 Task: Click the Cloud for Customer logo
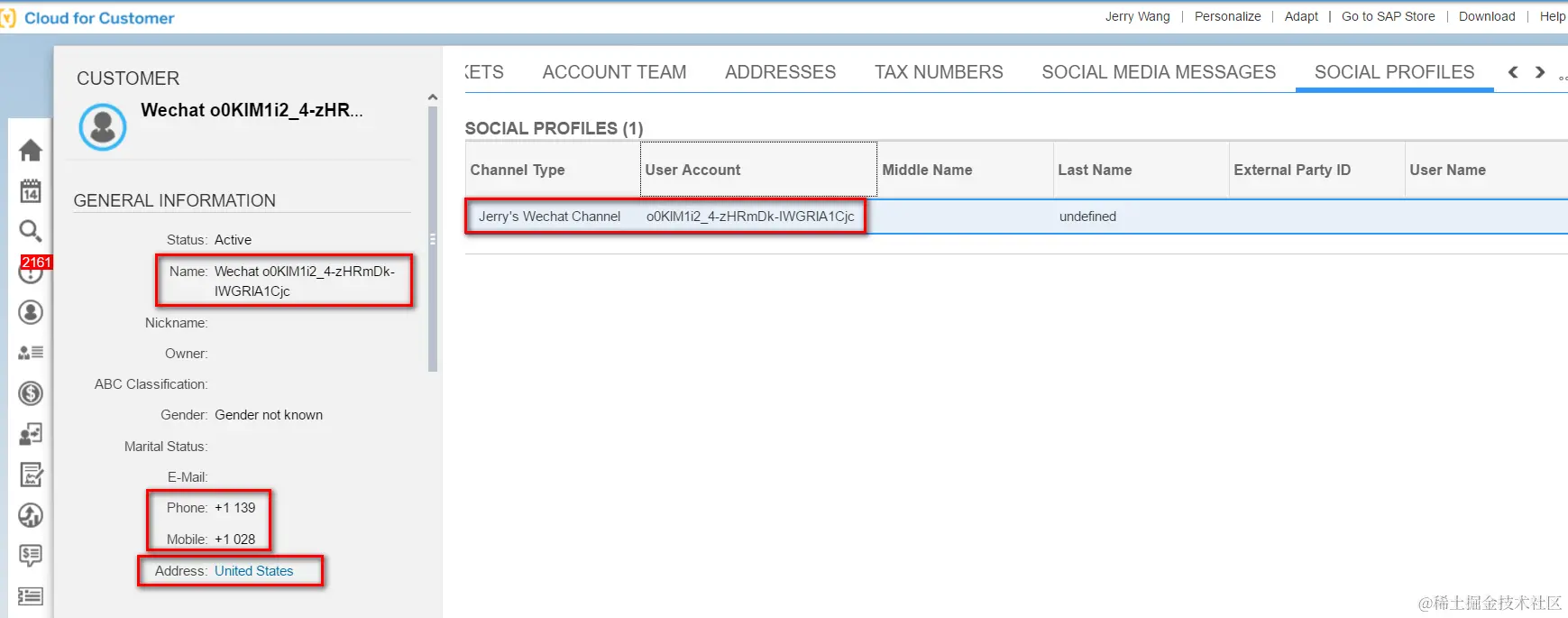click(87, 18)
